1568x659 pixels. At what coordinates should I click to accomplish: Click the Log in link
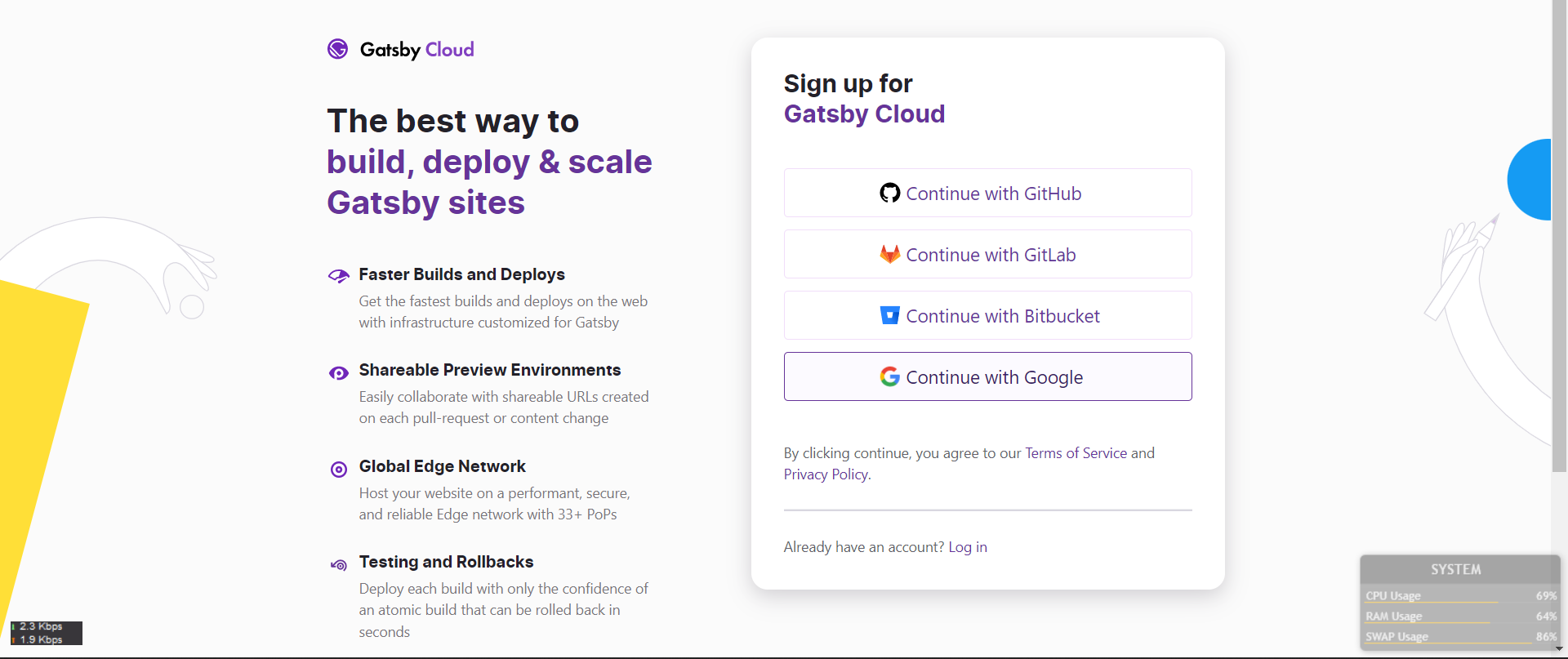coord(968,547)
